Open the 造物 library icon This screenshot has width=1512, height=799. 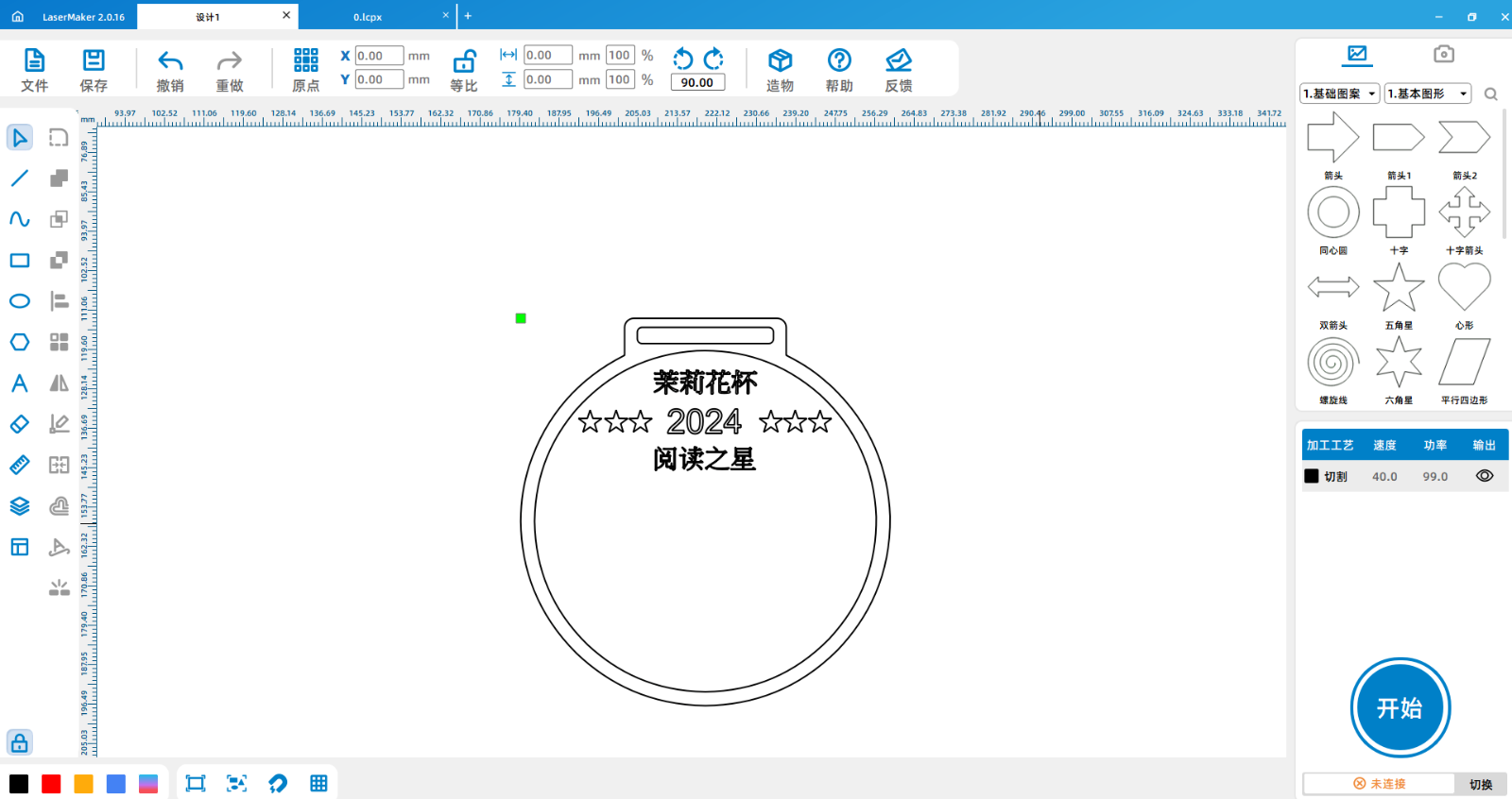780,70
